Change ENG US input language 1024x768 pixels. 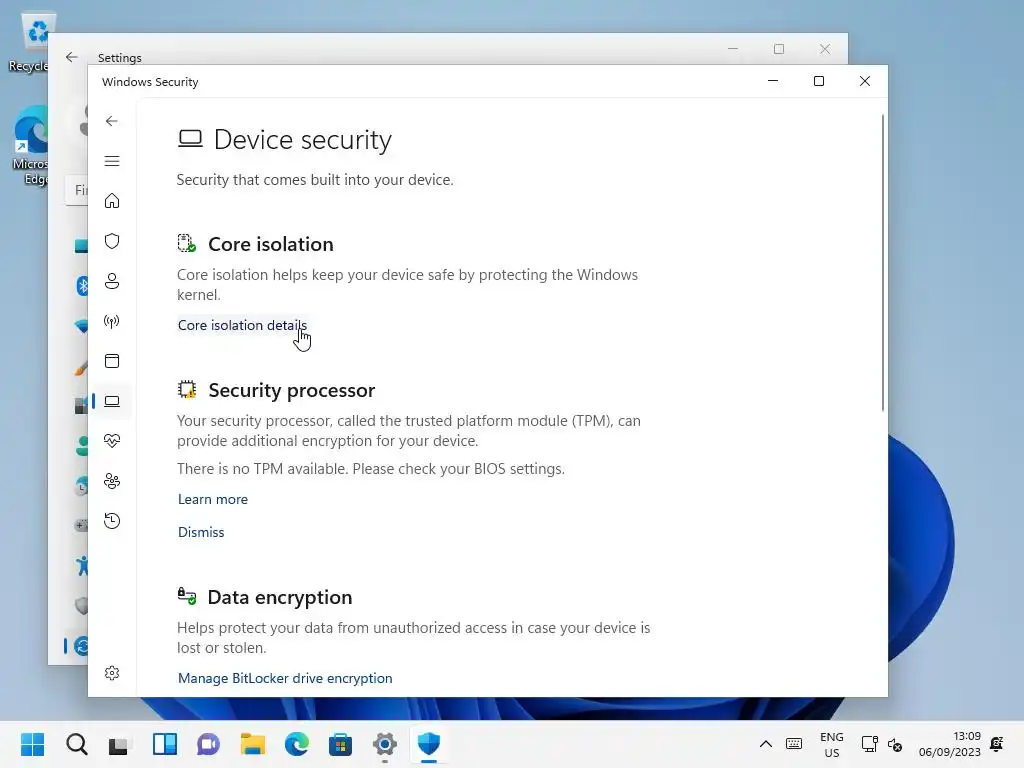coord(831,744)
